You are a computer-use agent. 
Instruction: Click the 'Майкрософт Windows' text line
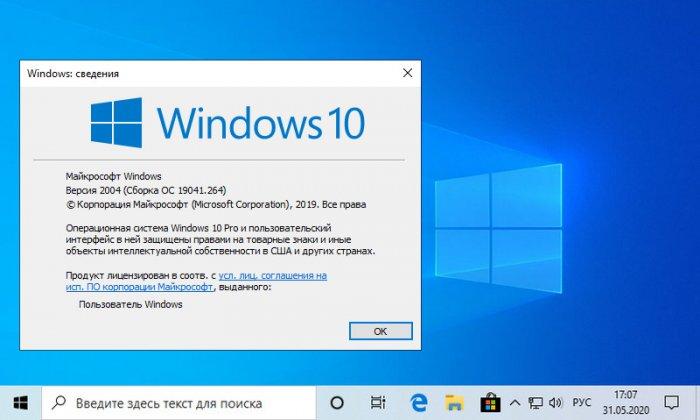point(113,176)
